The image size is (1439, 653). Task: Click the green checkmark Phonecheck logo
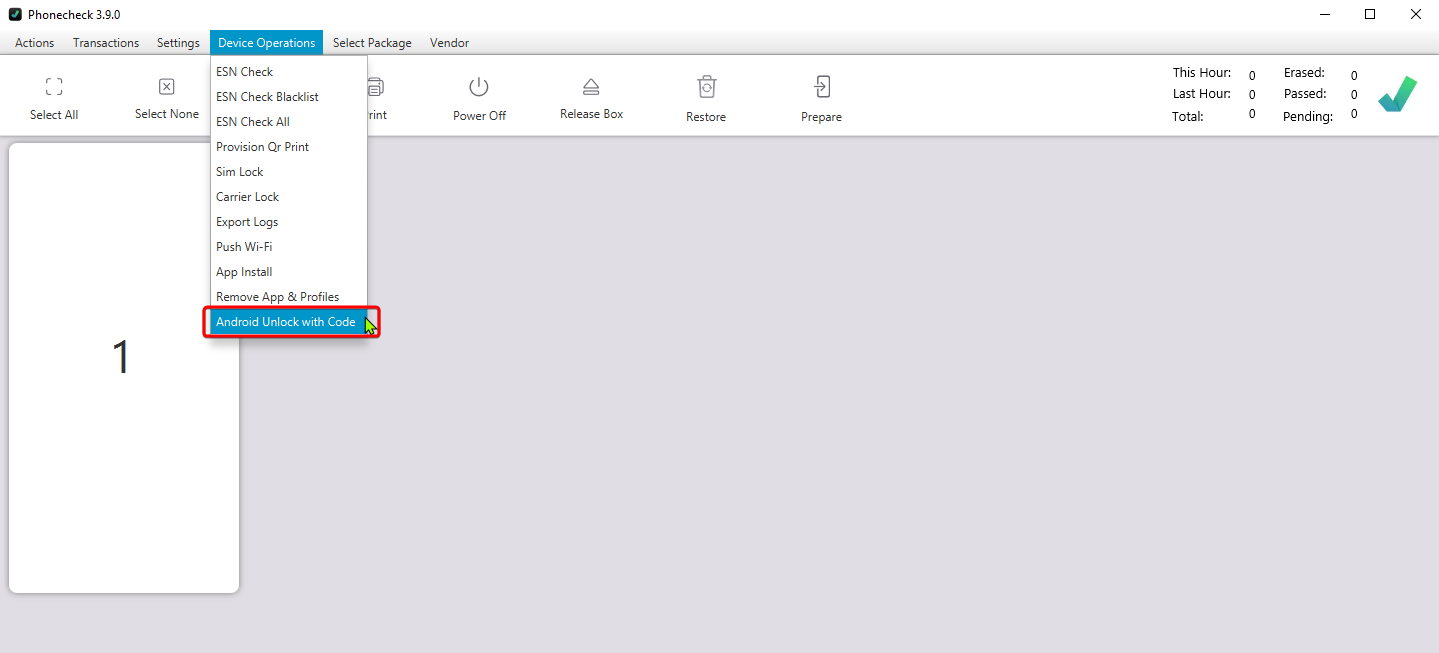[x=1397, y=94]
